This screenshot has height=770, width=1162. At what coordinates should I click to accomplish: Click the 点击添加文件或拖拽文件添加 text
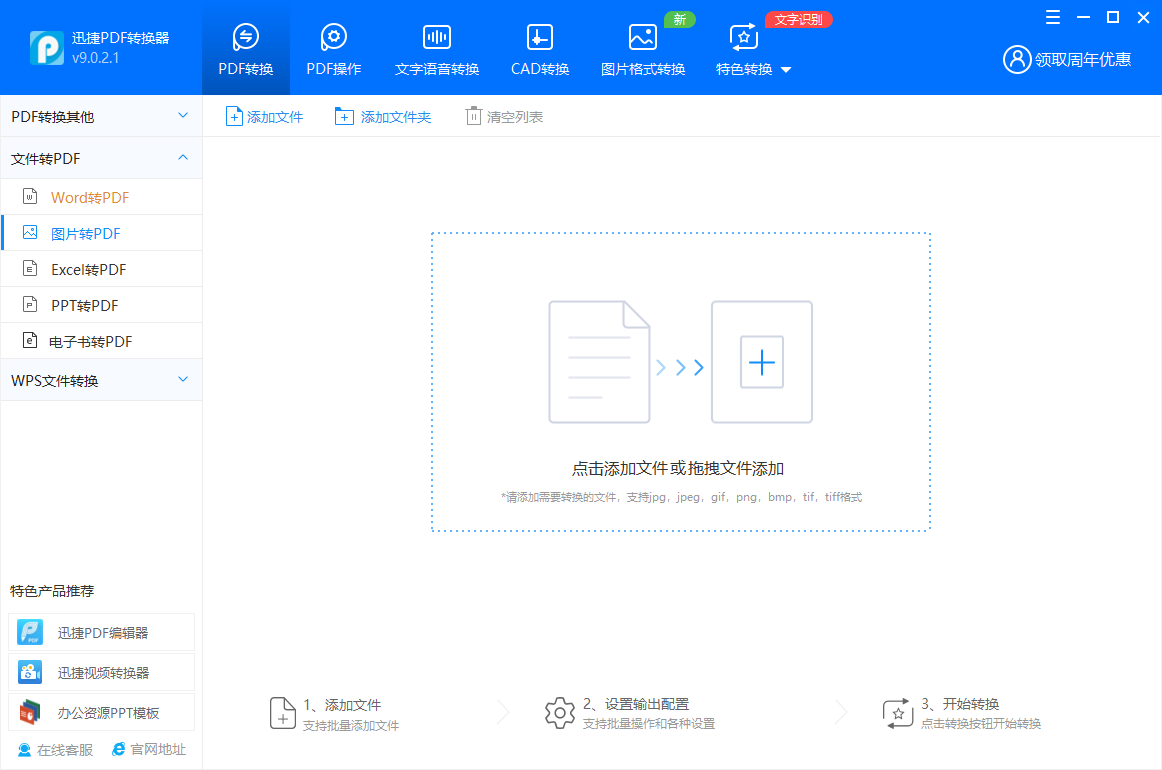677,468
